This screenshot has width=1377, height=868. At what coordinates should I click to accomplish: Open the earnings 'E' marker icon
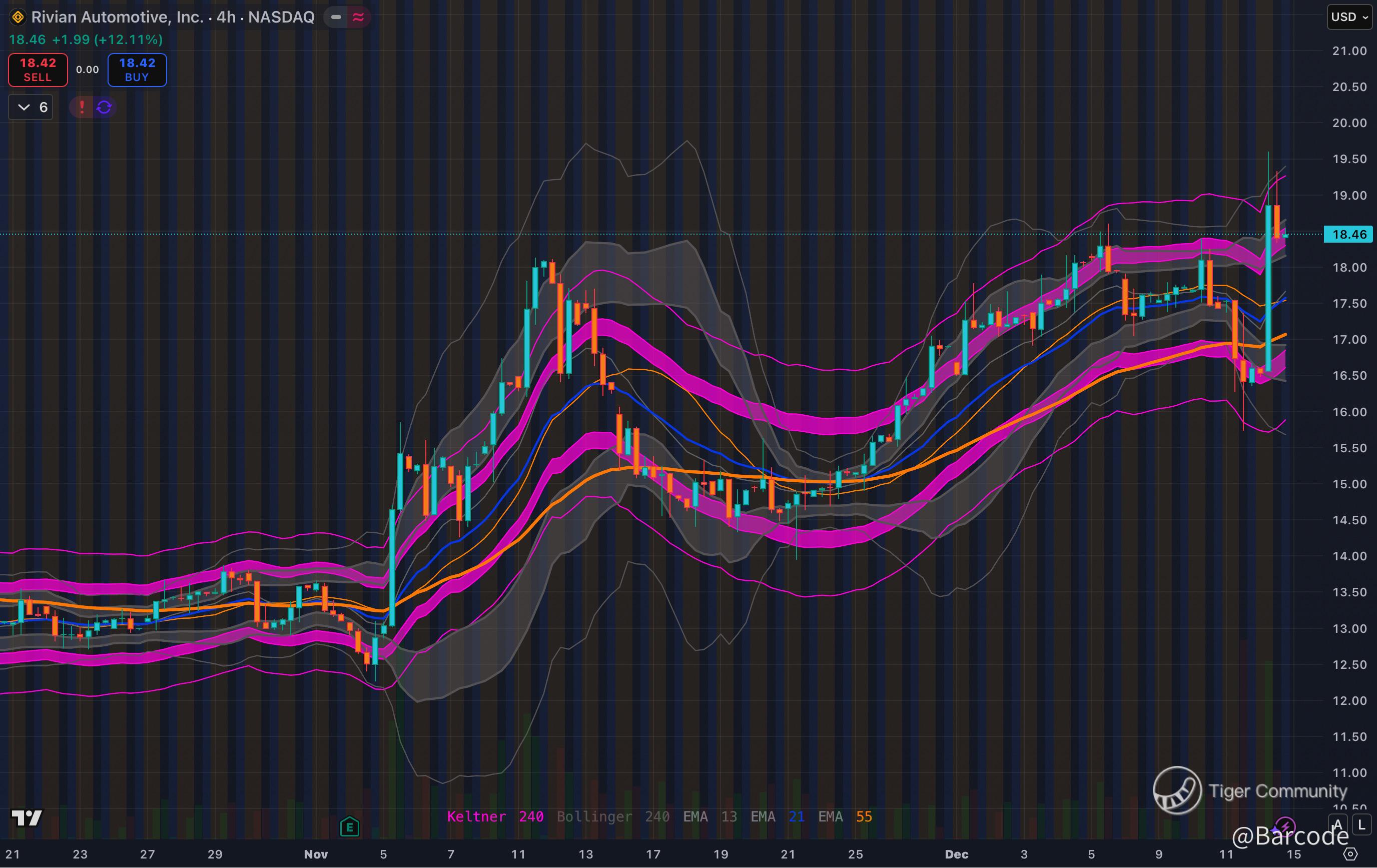[x=349, y=826]
